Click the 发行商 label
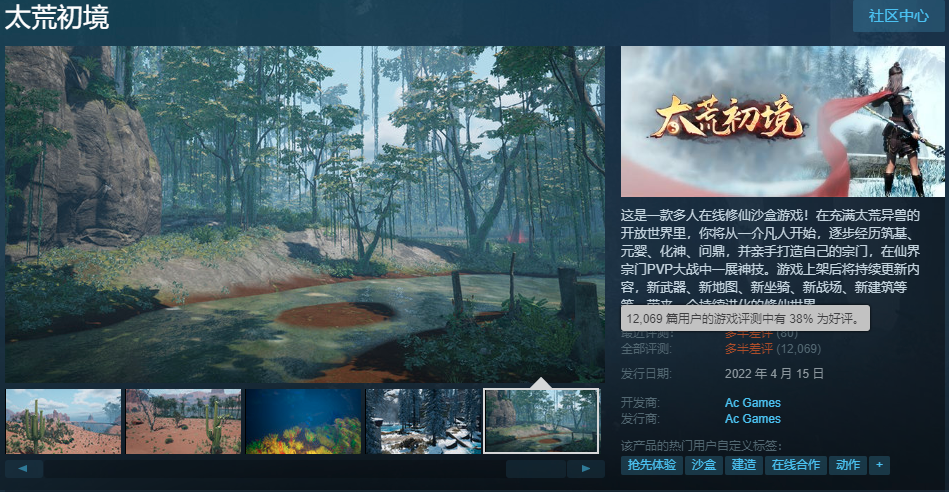 (640, 419)
